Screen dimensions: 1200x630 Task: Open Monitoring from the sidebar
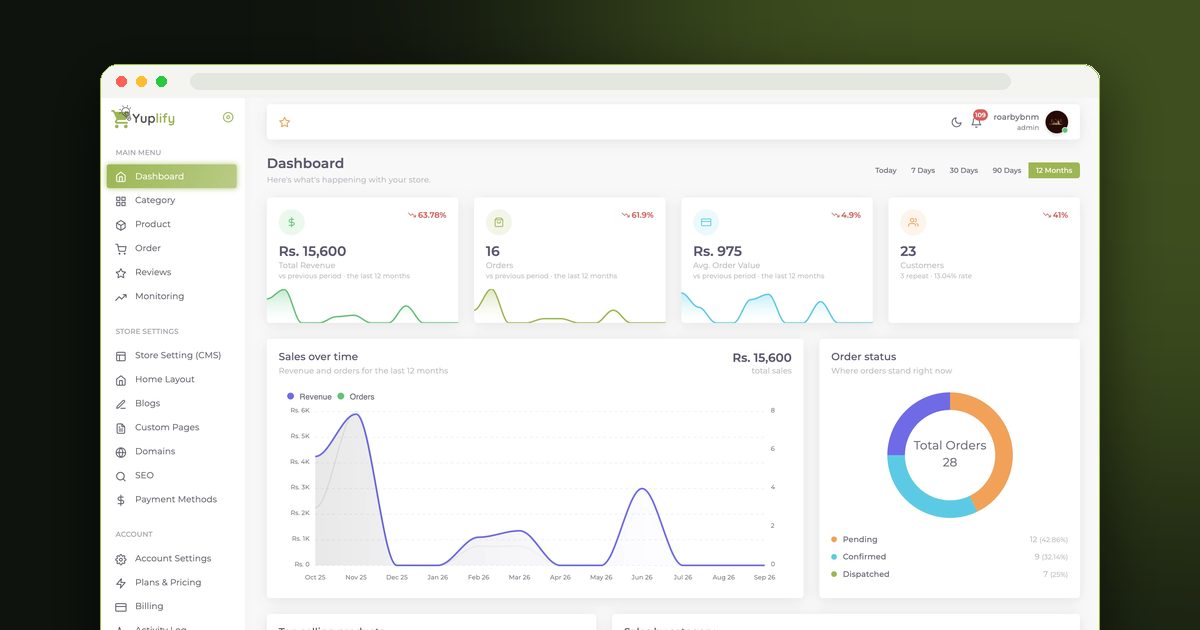pyautogui.click(x=172, y=296)
